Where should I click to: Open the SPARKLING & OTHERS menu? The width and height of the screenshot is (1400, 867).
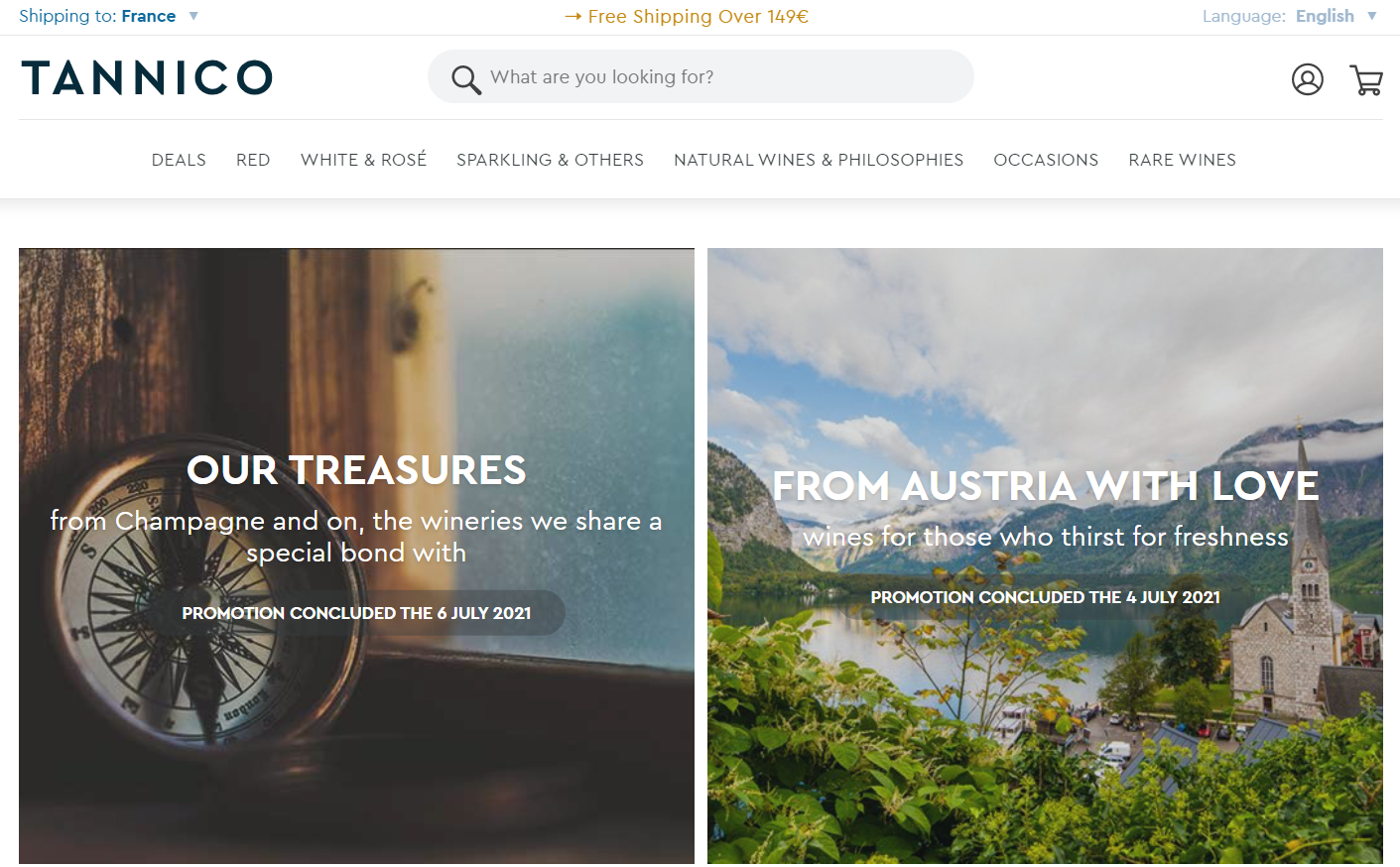(x=550, y=160)
